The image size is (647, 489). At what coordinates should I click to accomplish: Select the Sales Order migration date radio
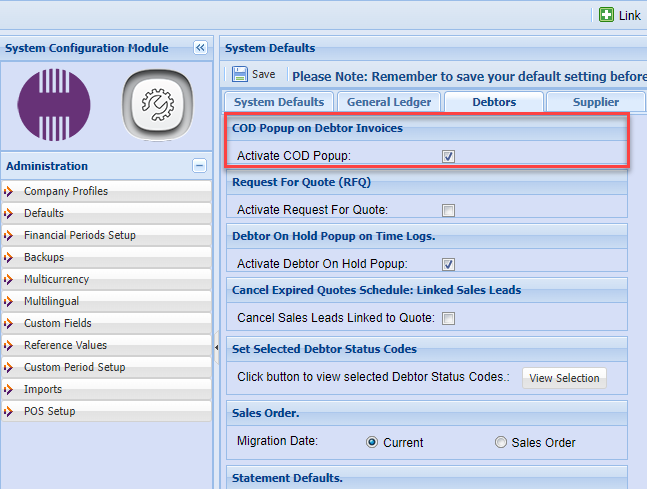tap(501, 442)
